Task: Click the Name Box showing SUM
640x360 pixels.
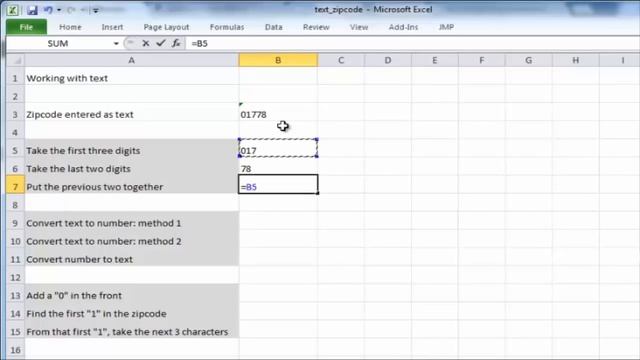Action: click(x=59, y=43)
